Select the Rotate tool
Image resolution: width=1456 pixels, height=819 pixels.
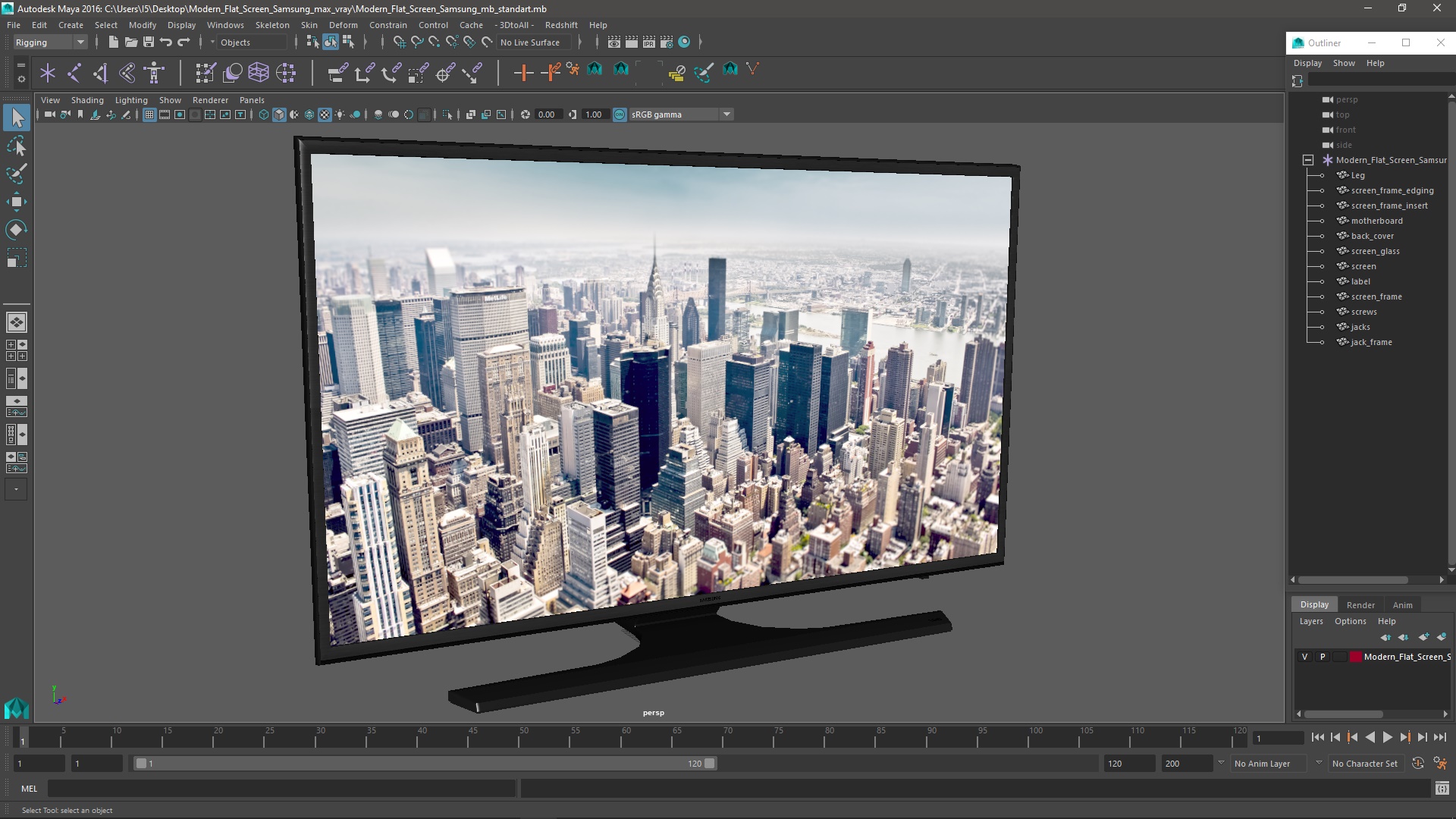pos(16,230)
